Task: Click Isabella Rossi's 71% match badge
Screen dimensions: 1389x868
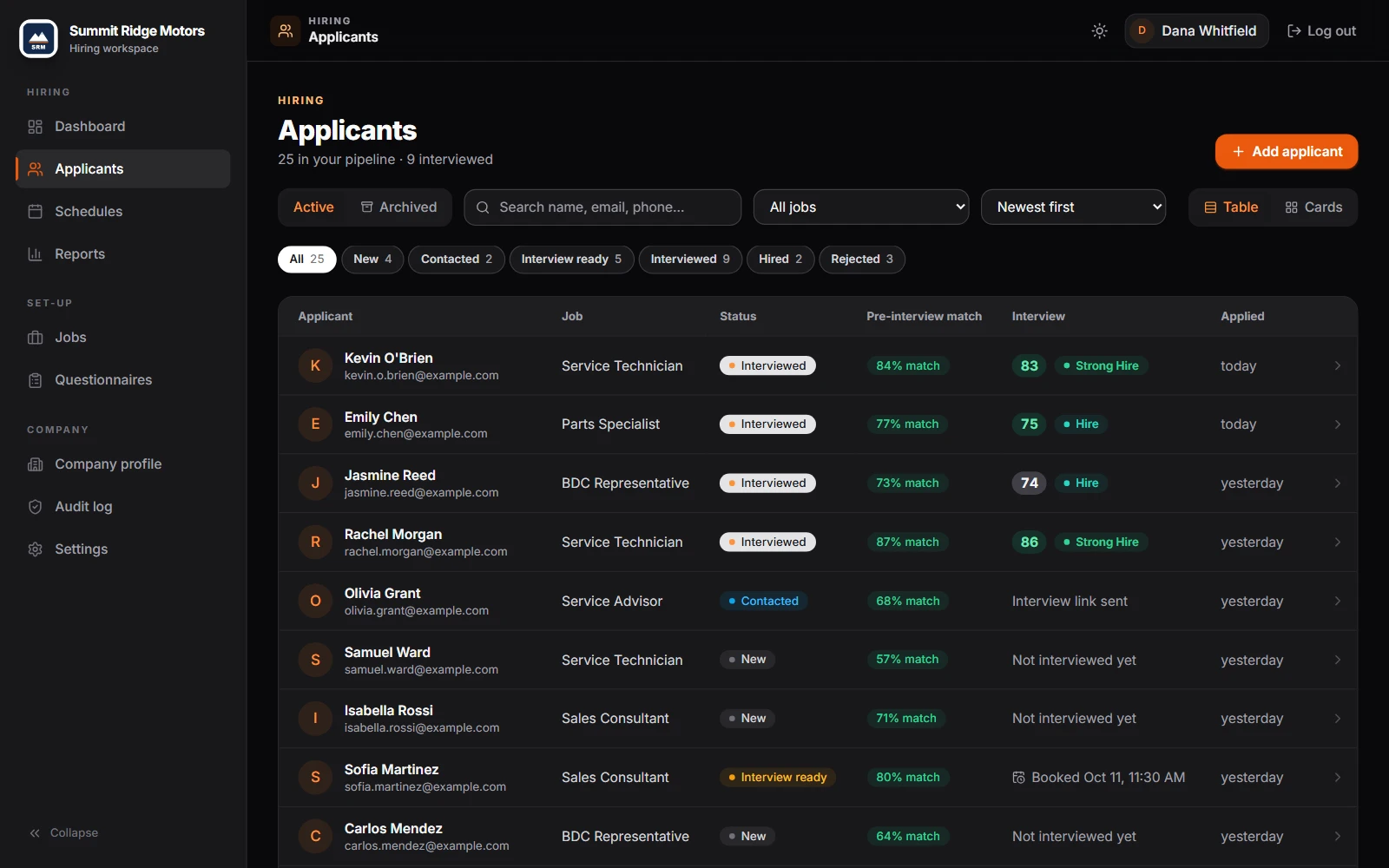Action: tap(906, 719)
